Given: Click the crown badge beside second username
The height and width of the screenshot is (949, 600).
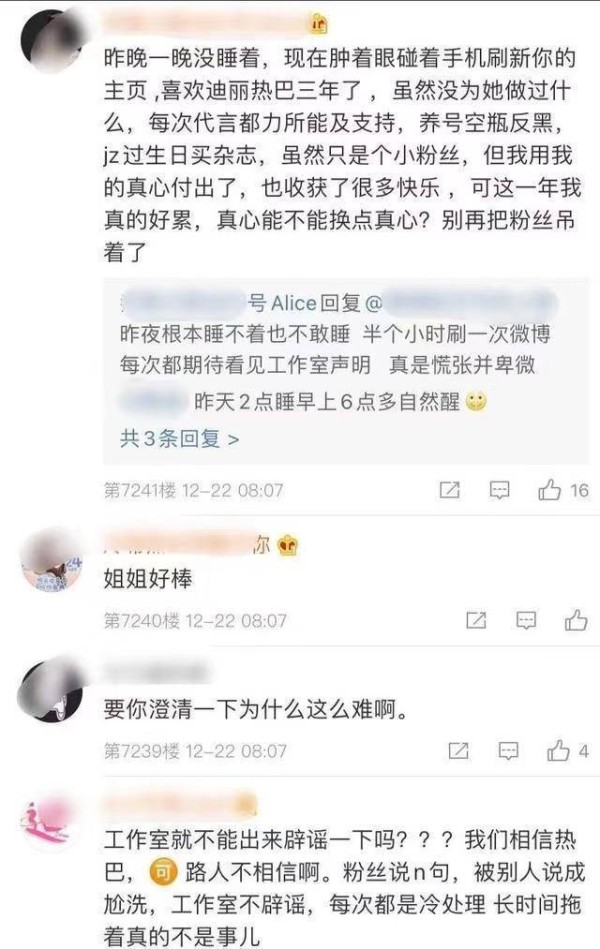Looking at the screenshot, I should pyautogui.click(x=287, y=545).
